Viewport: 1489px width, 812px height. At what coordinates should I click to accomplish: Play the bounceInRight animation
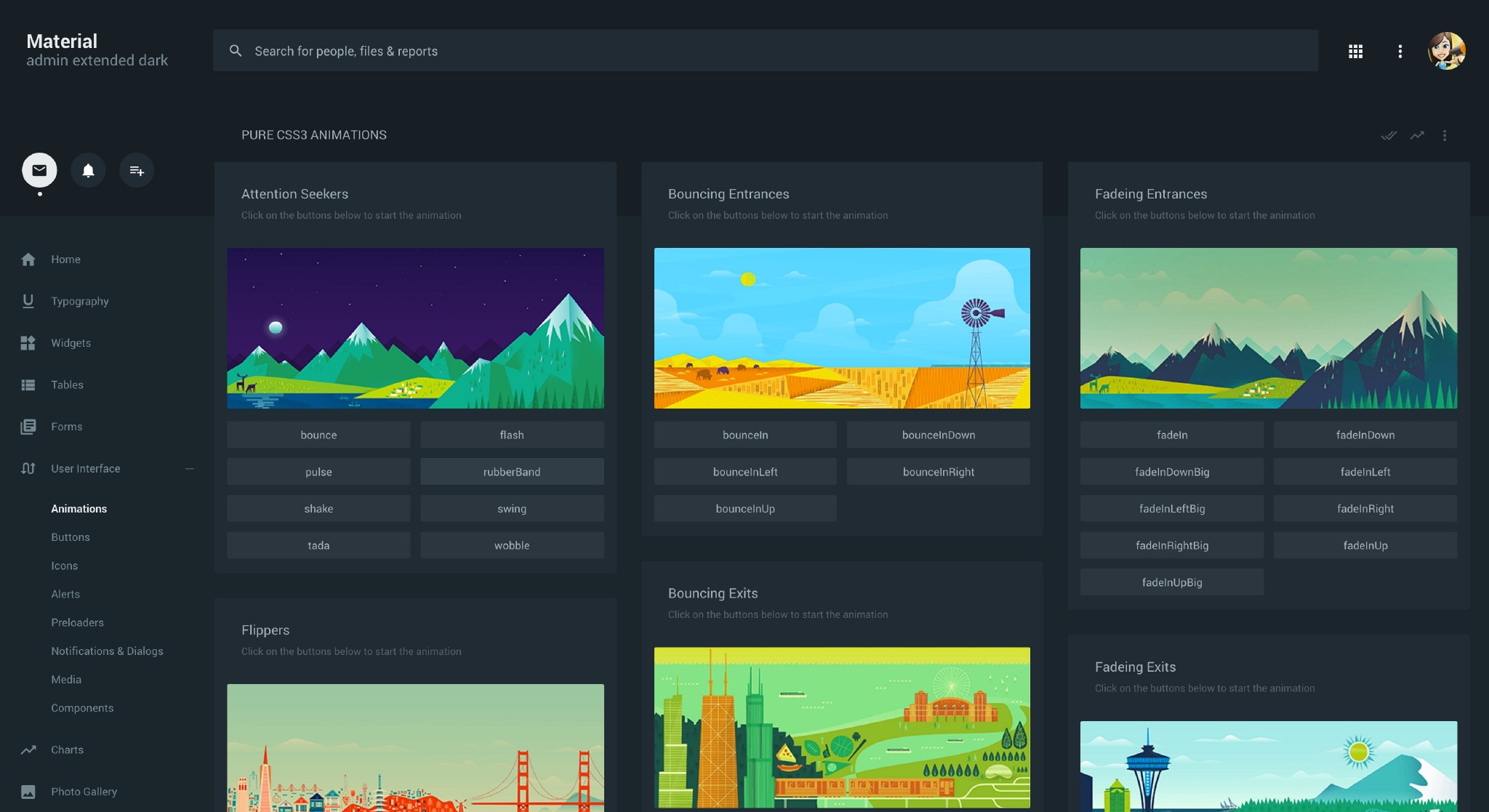pyautogui.click(x=939, y=472)
